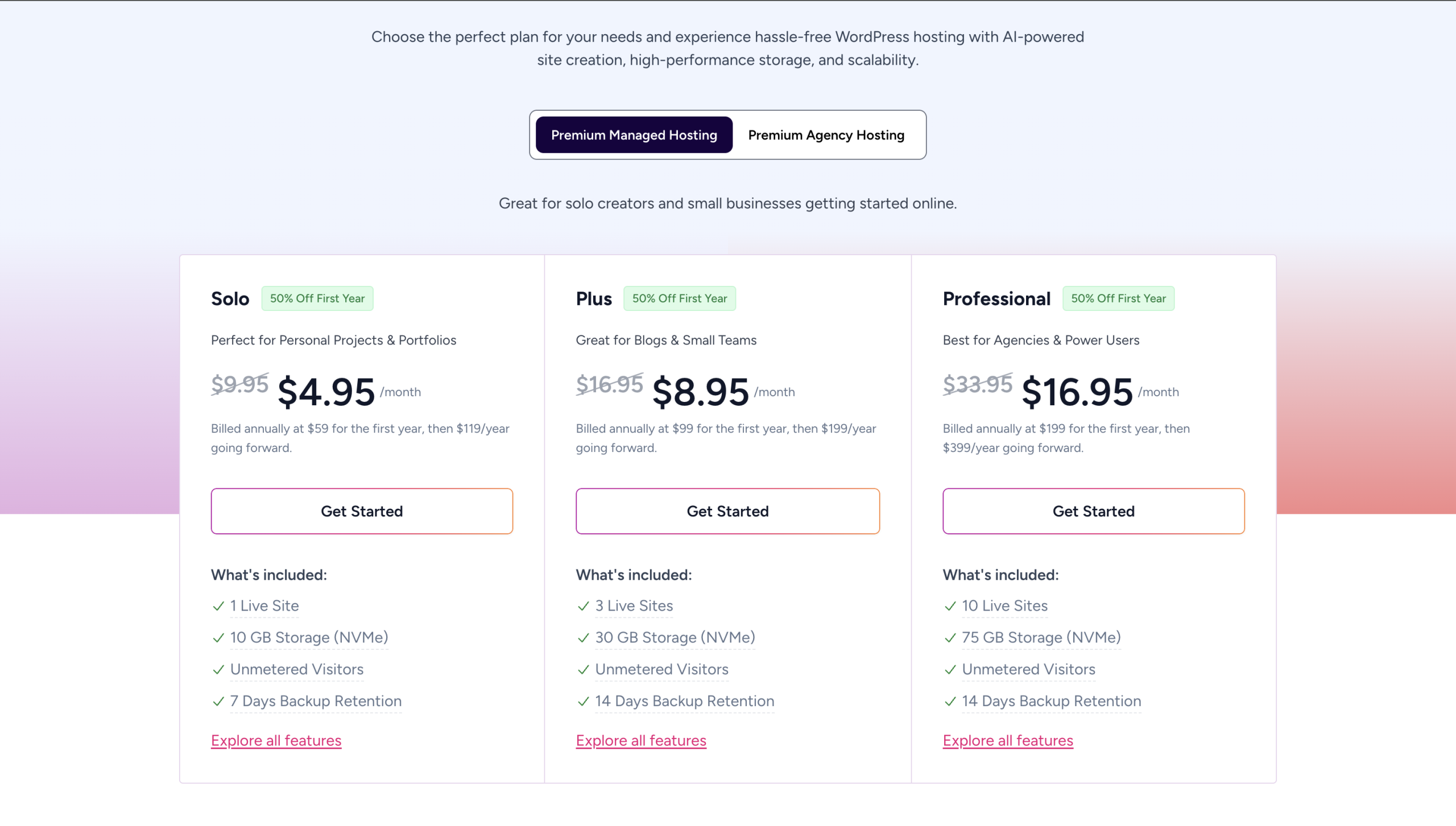Click the 7 Days Backup Retention feature text
This screenshot has height=826, width=1456.
[x=316, y=701]
